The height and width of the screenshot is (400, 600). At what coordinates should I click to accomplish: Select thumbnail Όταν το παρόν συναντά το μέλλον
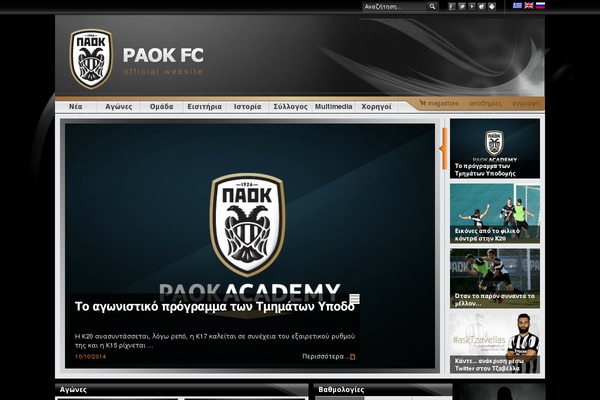pyautogui.click(x=495, y=278)
